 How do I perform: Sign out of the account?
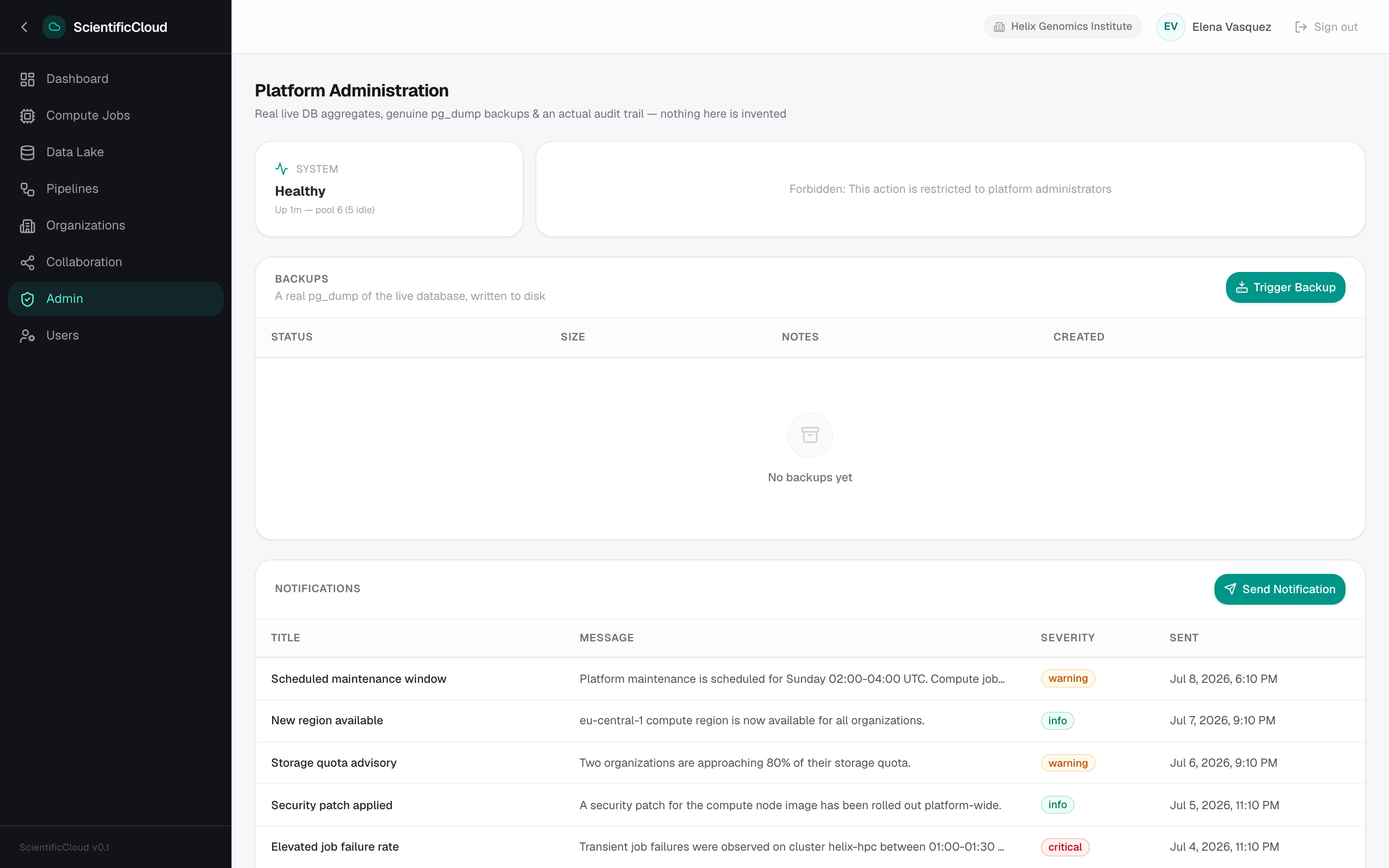pyautogui.click(x=1326, y=27)
